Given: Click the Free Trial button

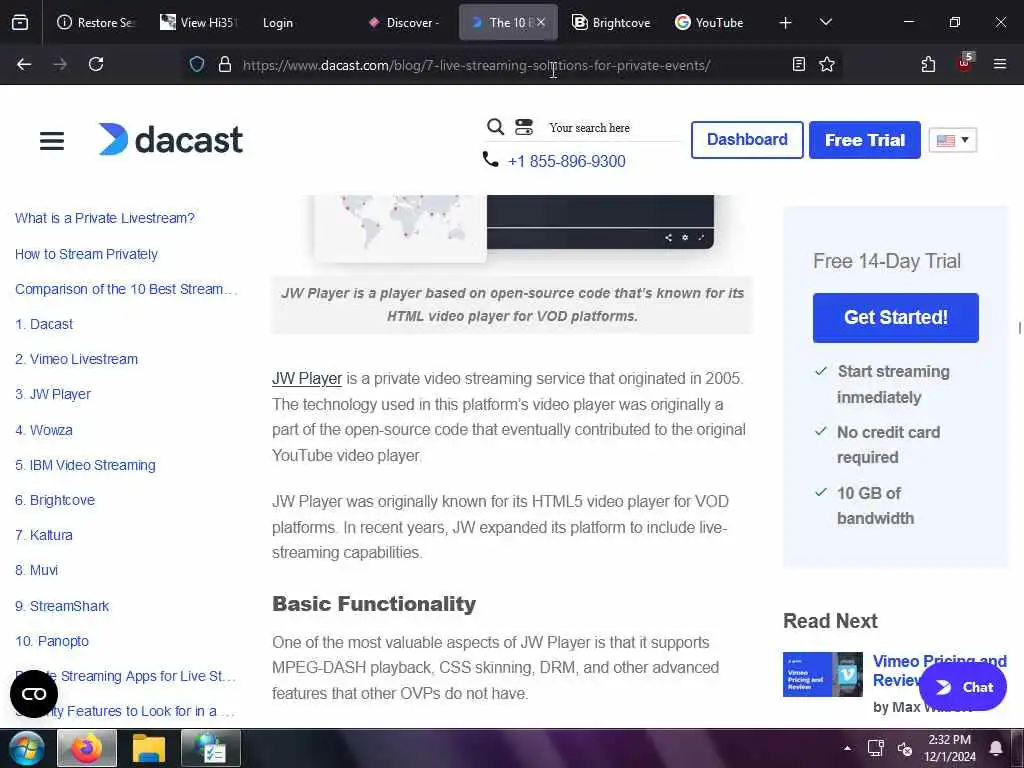Looking at the screenshot, I should (865, 140).
